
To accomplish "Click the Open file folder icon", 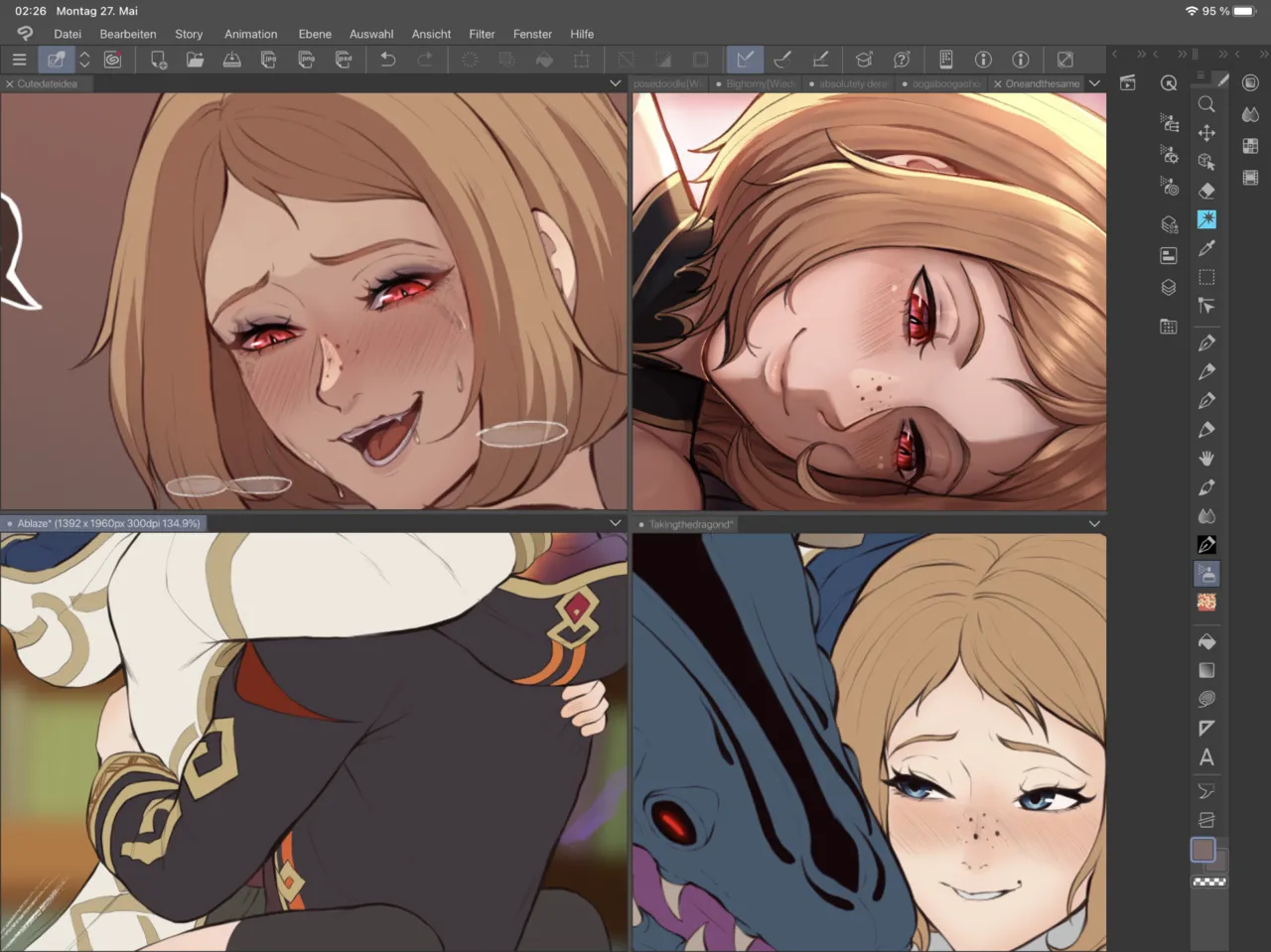I will click(x=195, y=60).
